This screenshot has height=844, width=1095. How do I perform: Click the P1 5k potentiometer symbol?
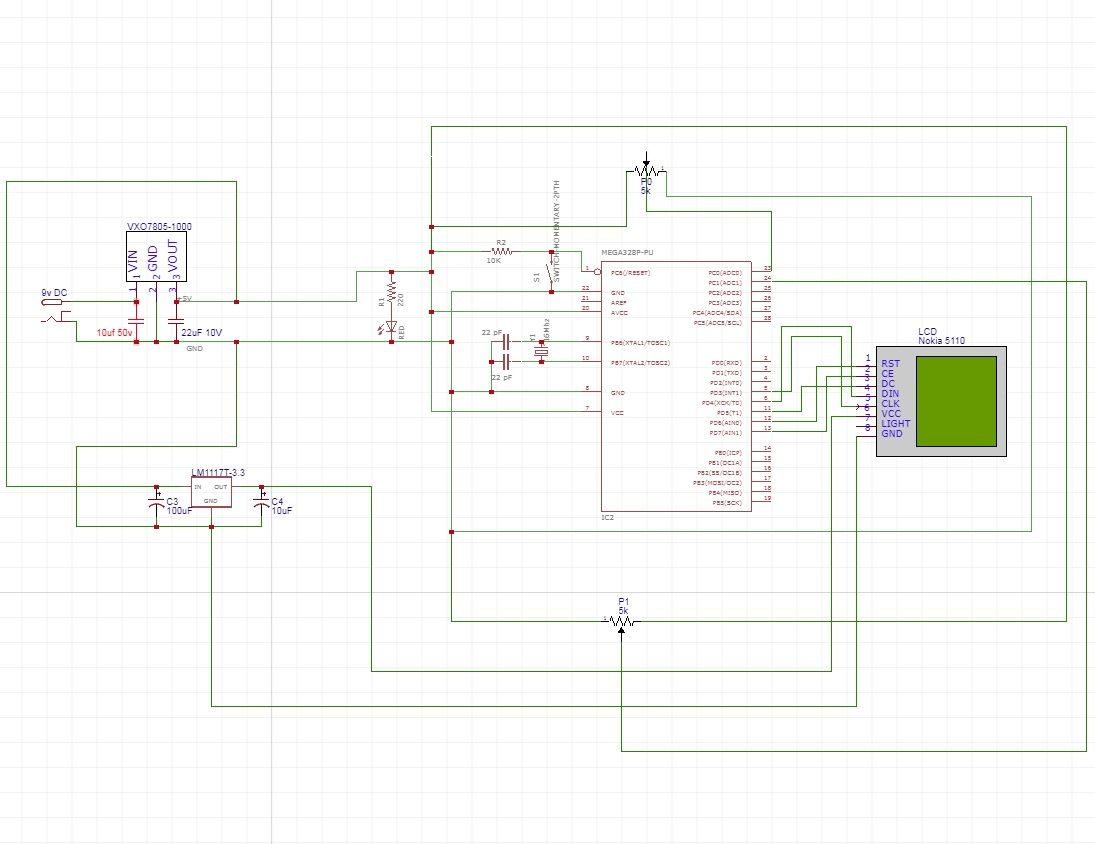point(620,620)
